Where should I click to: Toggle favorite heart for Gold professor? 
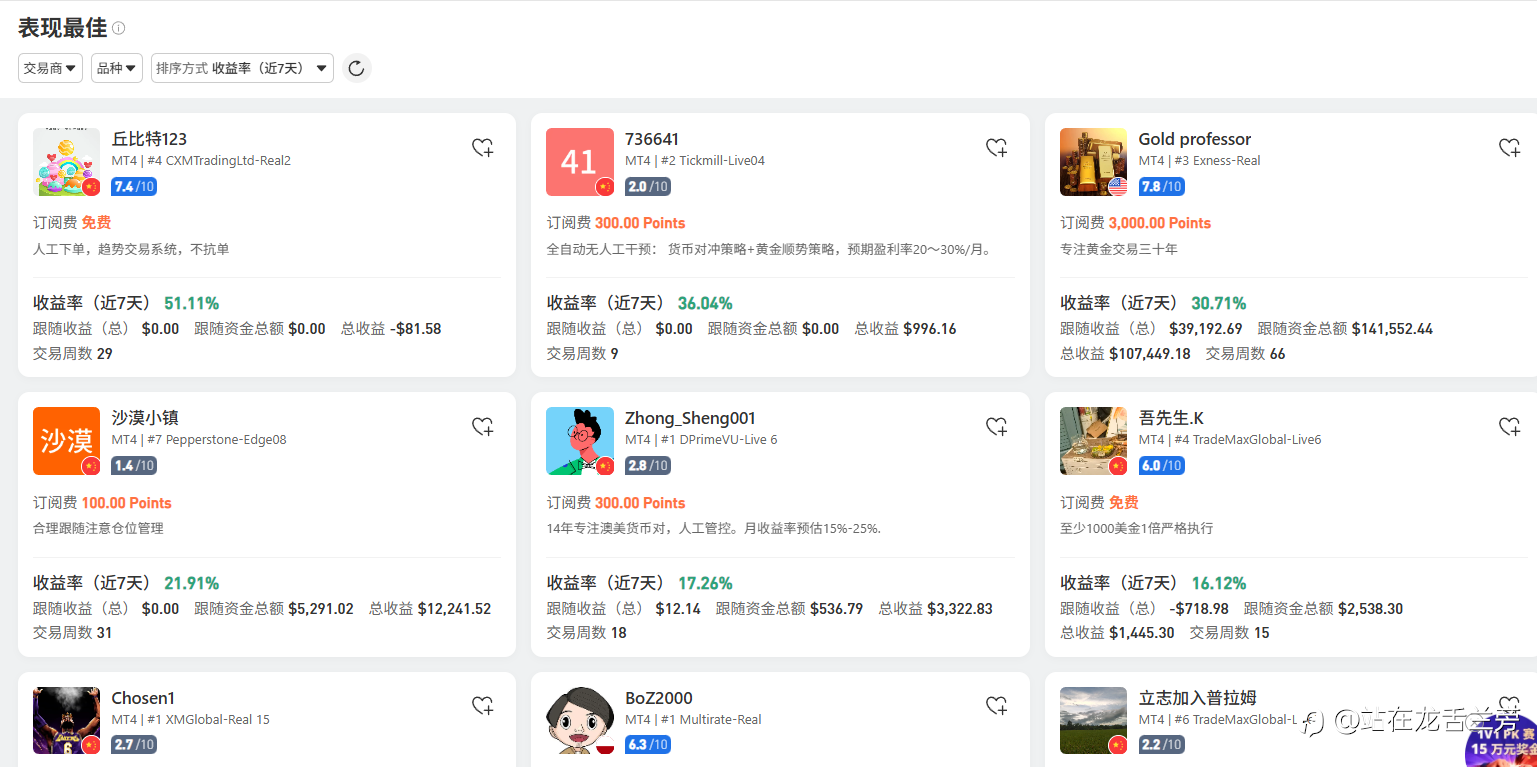click(x=1510, y=148)
